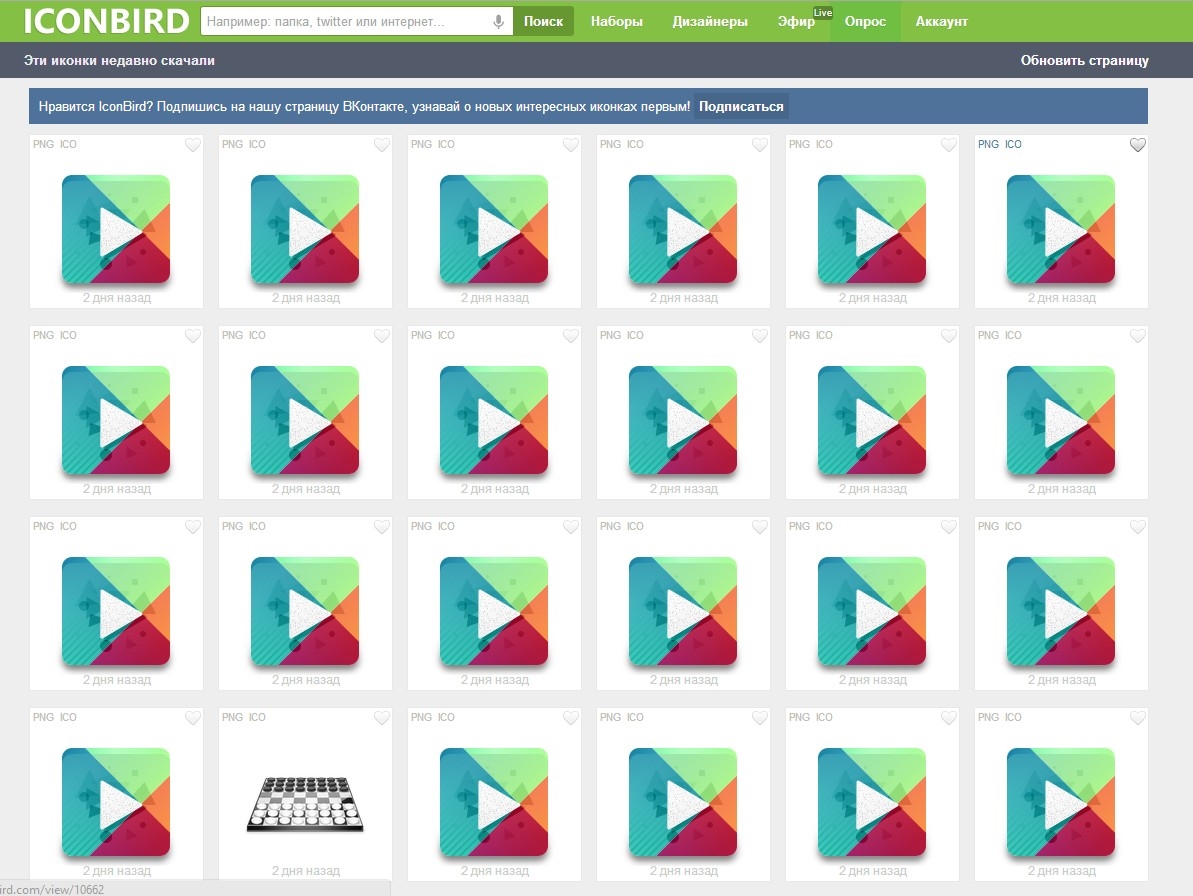Click the highlighted dark ICO link on hovered card
Image resolution: width=1193 pixels, height=896 pixels.
pos(1013,145)
